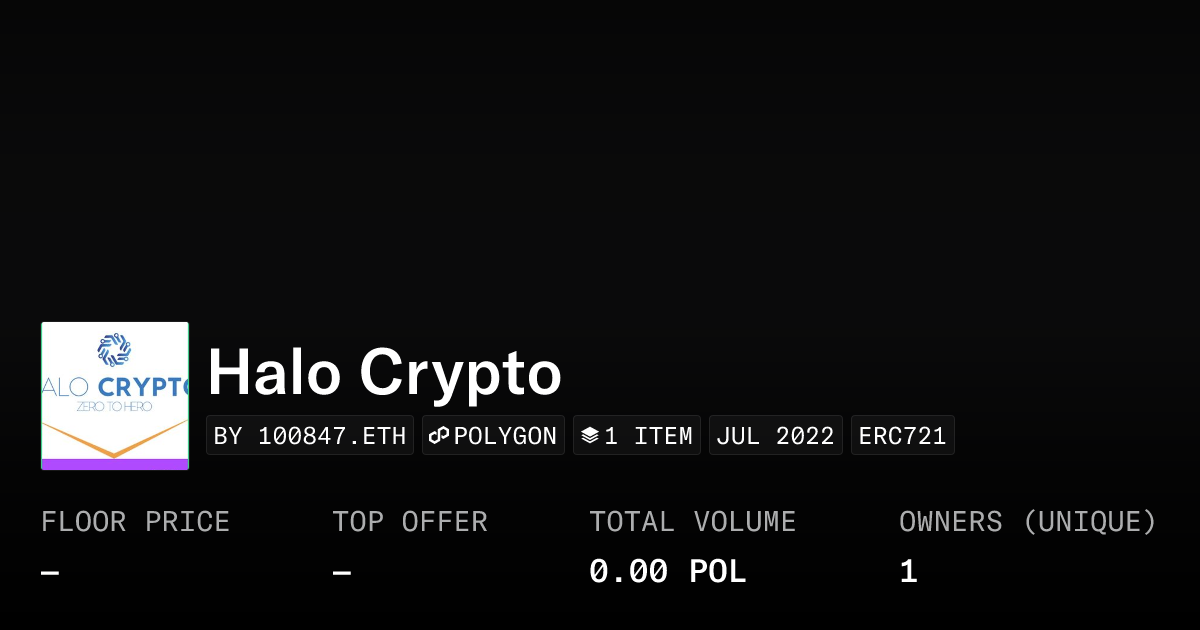Click the stacked layers items icon
Viewport: 1200px width, 630px height.
590,436
